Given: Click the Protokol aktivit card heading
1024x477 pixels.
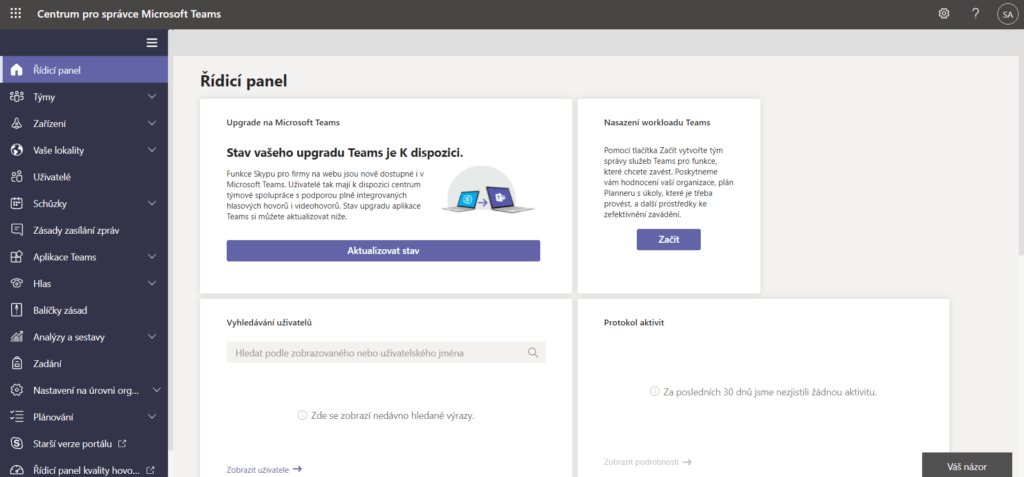Looking at the screenshot, I should tap(635, 322).
